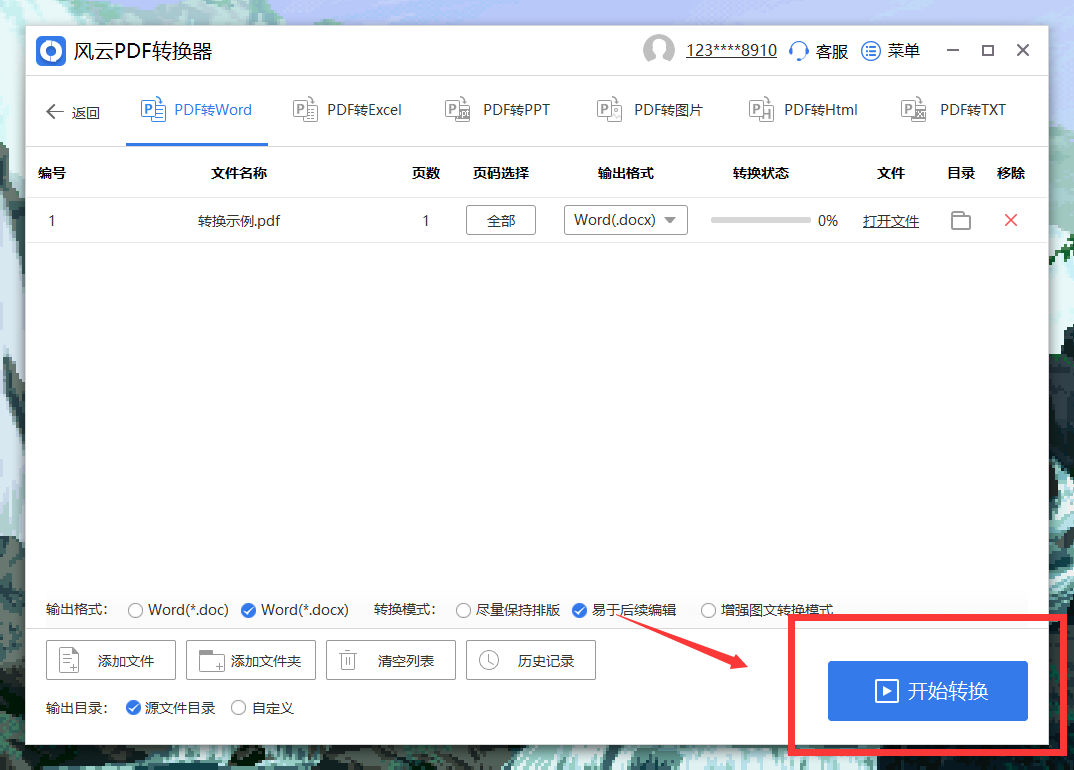Image resolution: width=1074 pixels, height=770 pixels.
Task: Open 历史记录 history
Action: 531,660
